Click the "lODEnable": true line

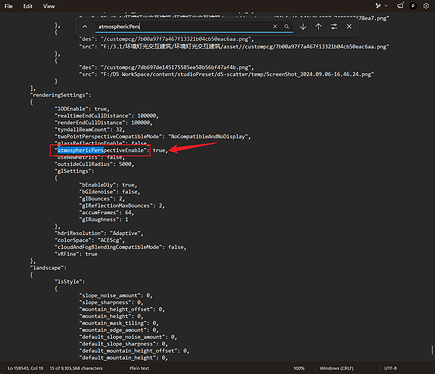point(82,109)
